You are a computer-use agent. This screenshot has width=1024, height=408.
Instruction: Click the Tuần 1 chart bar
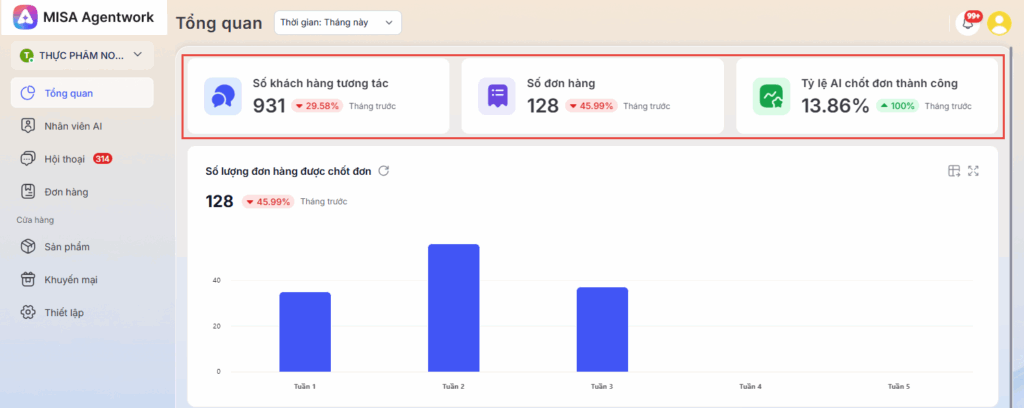305,331
